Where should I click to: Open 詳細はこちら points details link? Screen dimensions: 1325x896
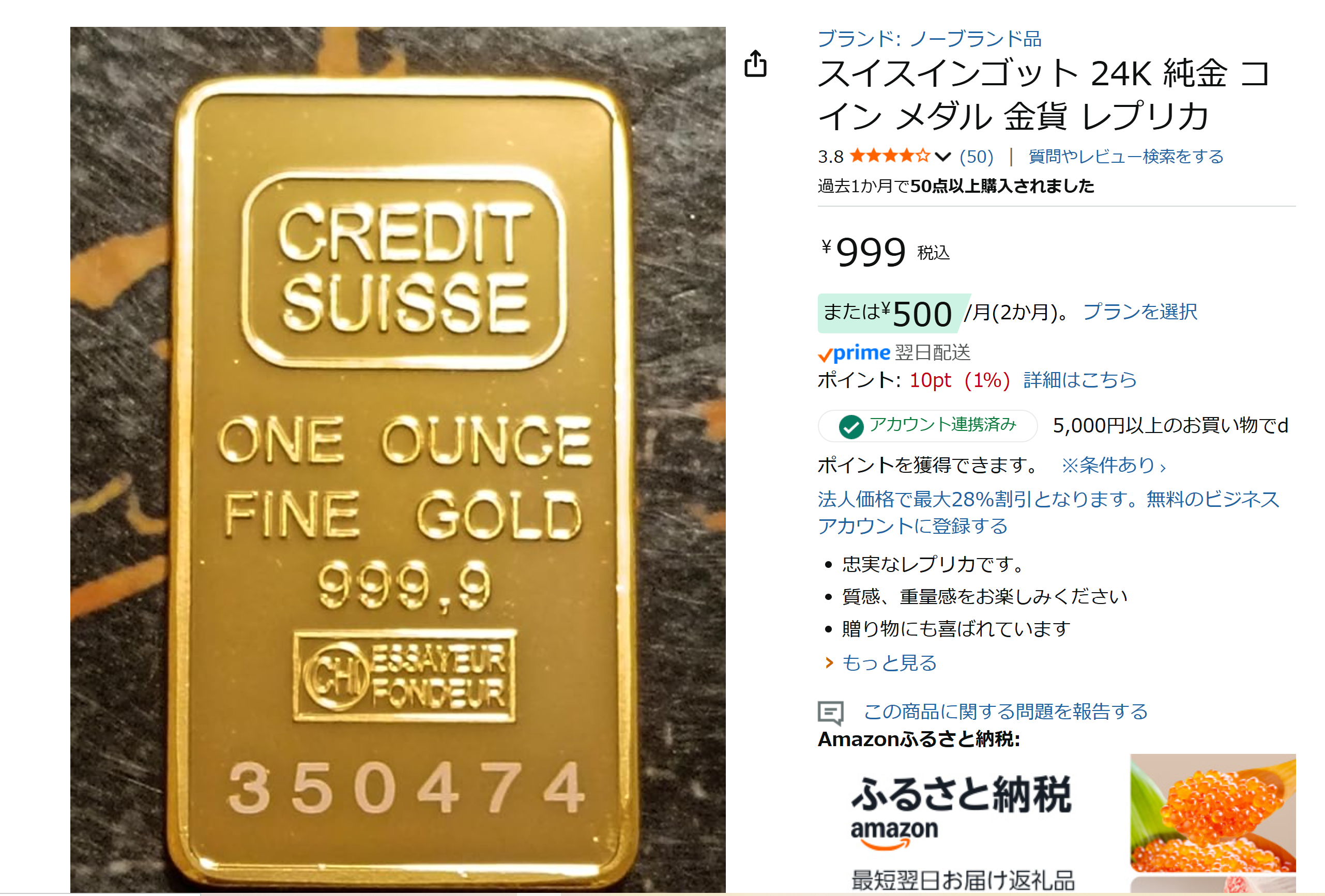click(x=1079, y=380)
